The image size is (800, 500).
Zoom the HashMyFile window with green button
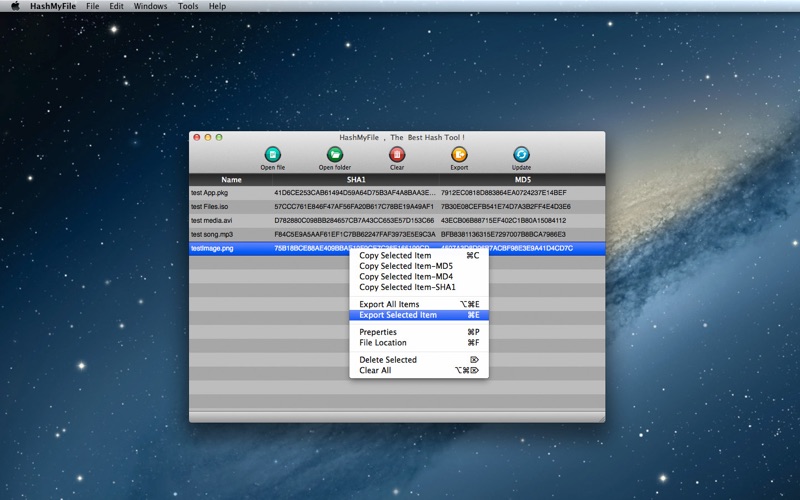coord(219,137)
